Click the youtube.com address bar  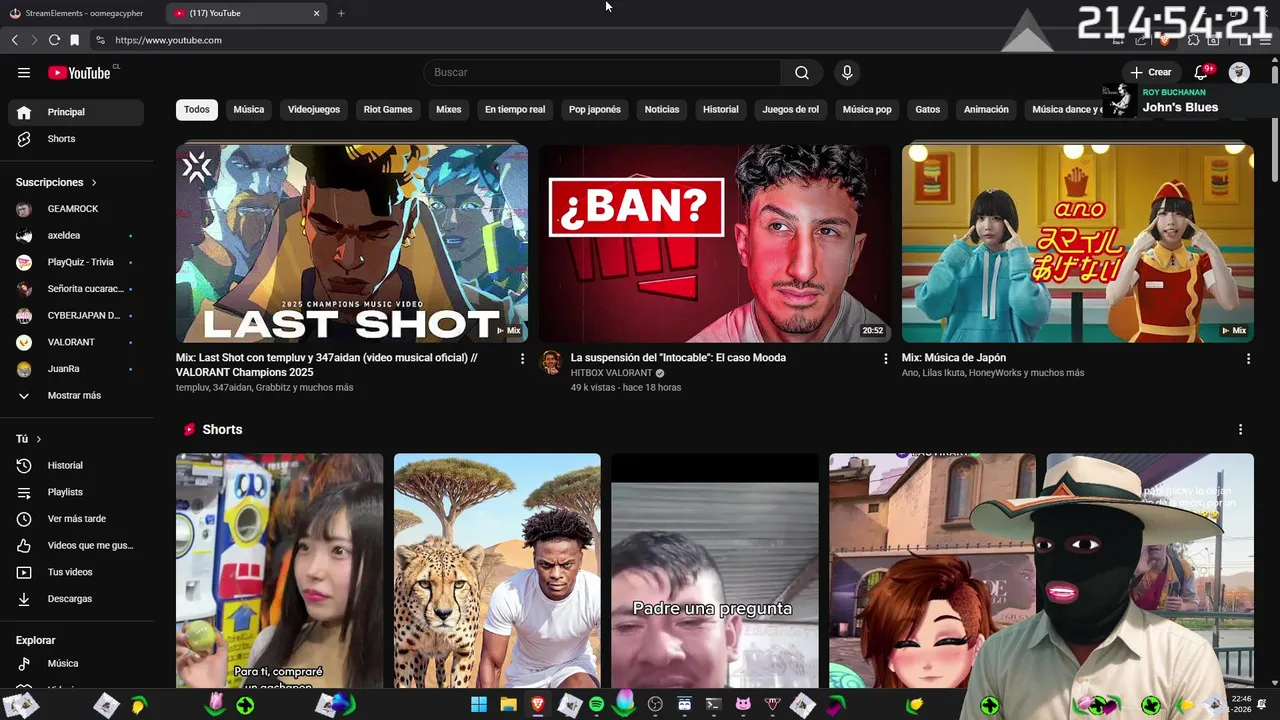click(168, 40)
